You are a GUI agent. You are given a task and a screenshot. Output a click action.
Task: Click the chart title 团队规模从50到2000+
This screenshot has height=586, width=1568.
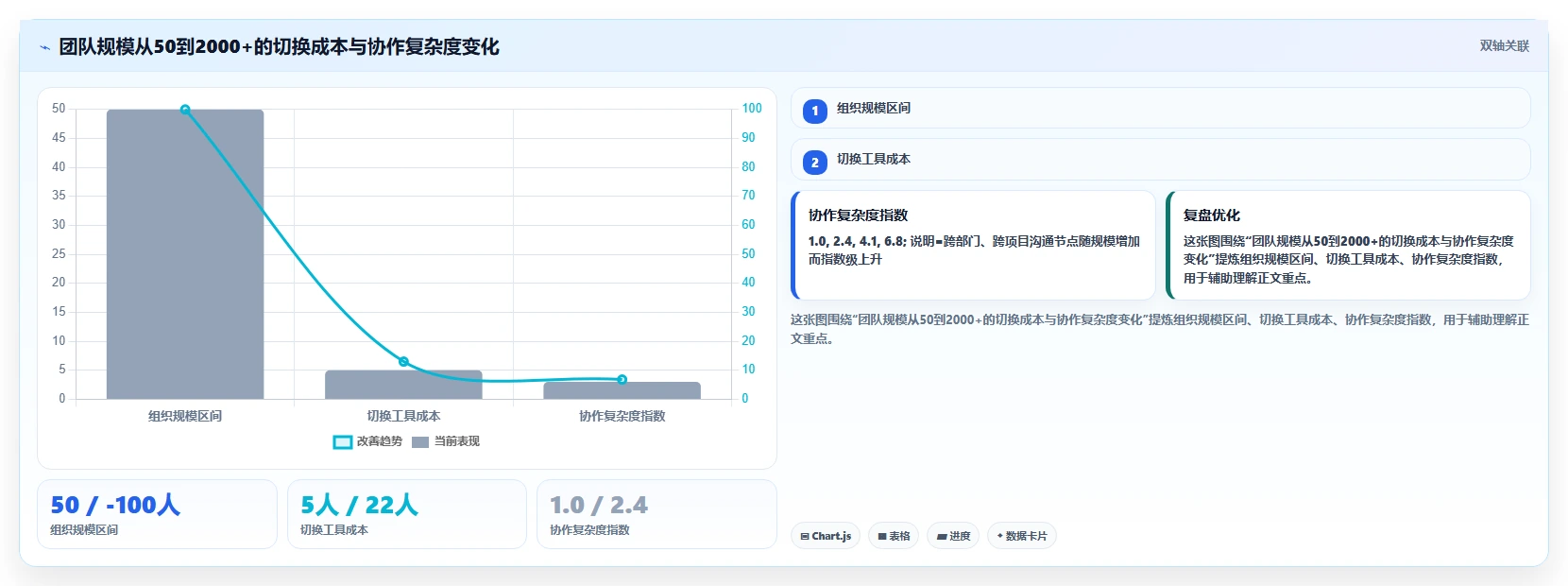tap(279, 46)
